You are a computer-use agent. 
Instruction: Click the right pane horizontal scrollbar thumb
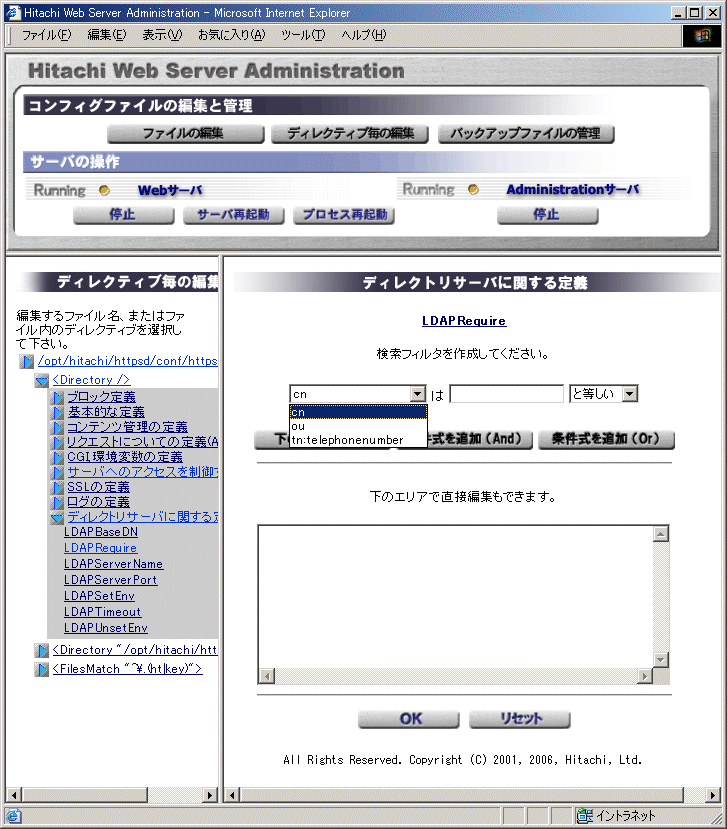point(462,795)
